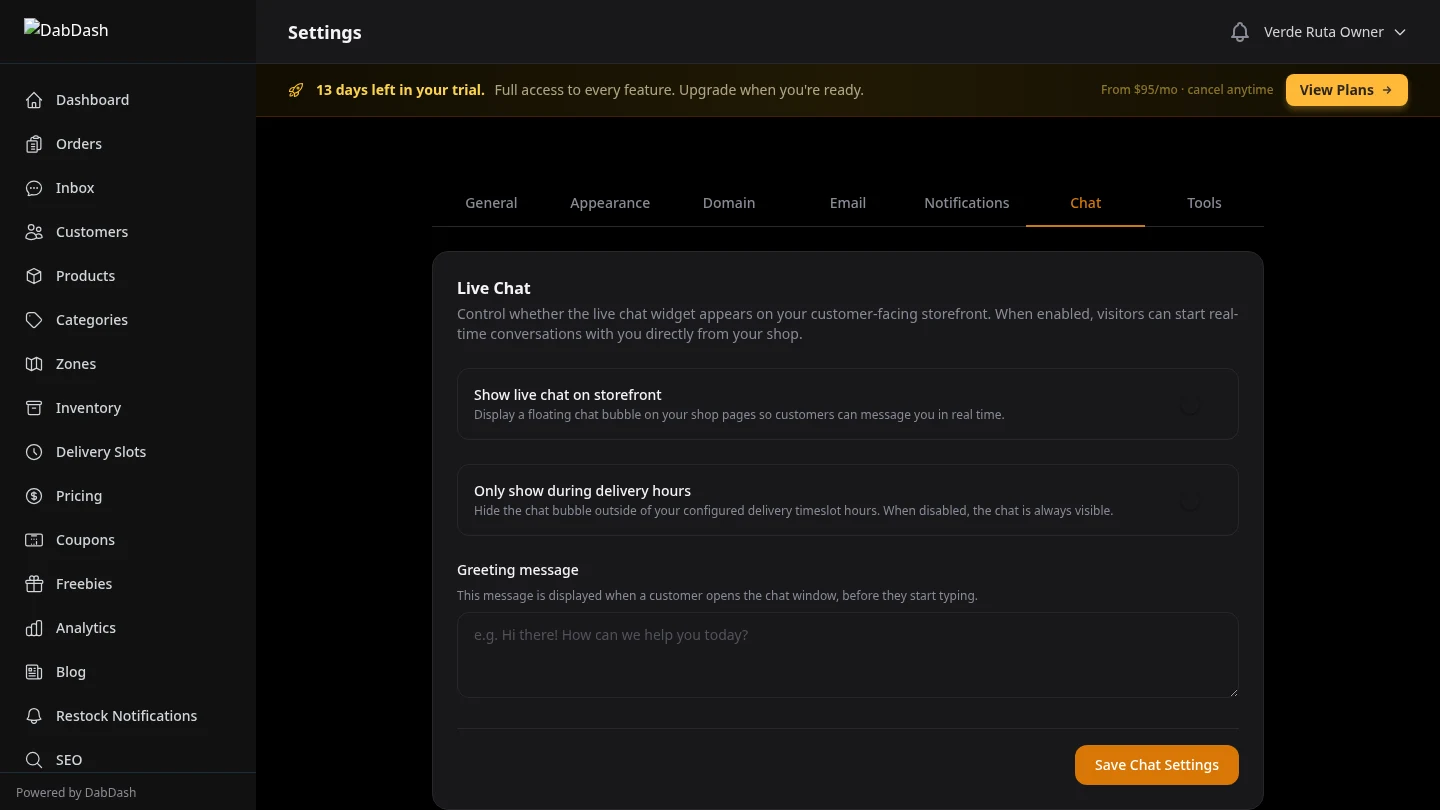Enable Show live chat on storefront
The image size is (1440, 810).
click(1190, 403)
